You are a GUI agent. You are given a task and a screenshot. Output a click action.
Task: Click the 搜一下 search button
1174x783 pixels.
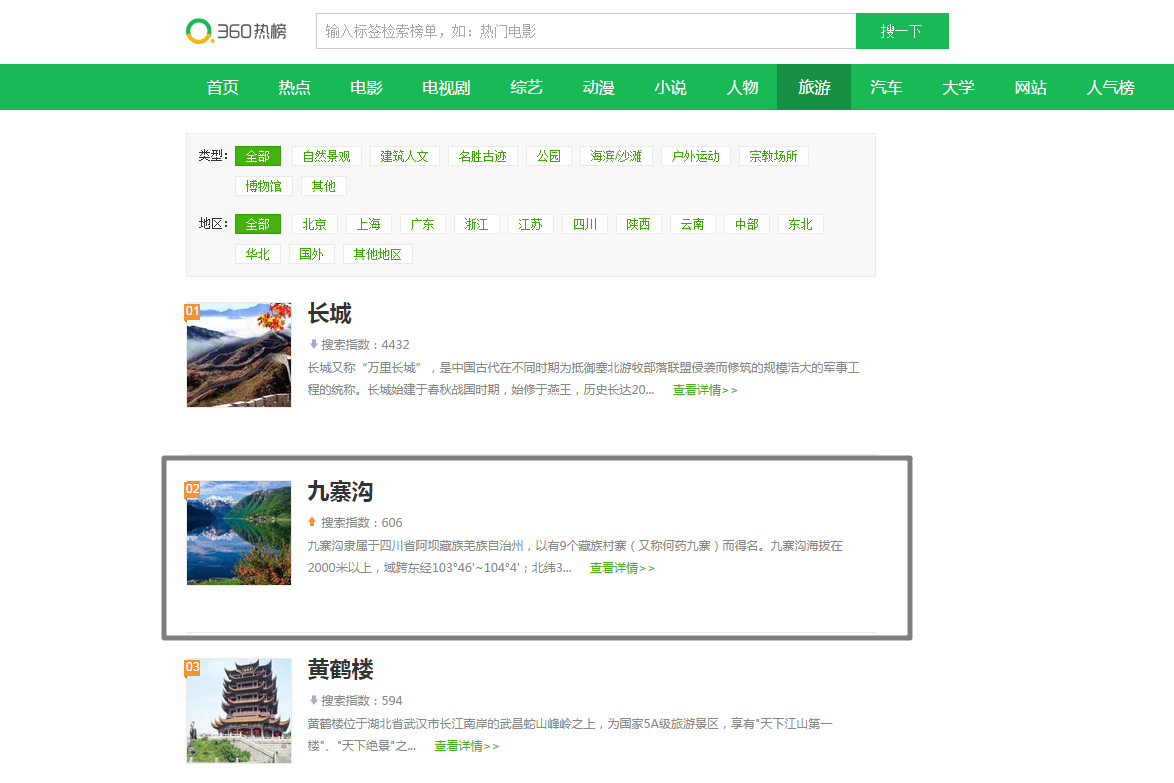tap(901, 31)
